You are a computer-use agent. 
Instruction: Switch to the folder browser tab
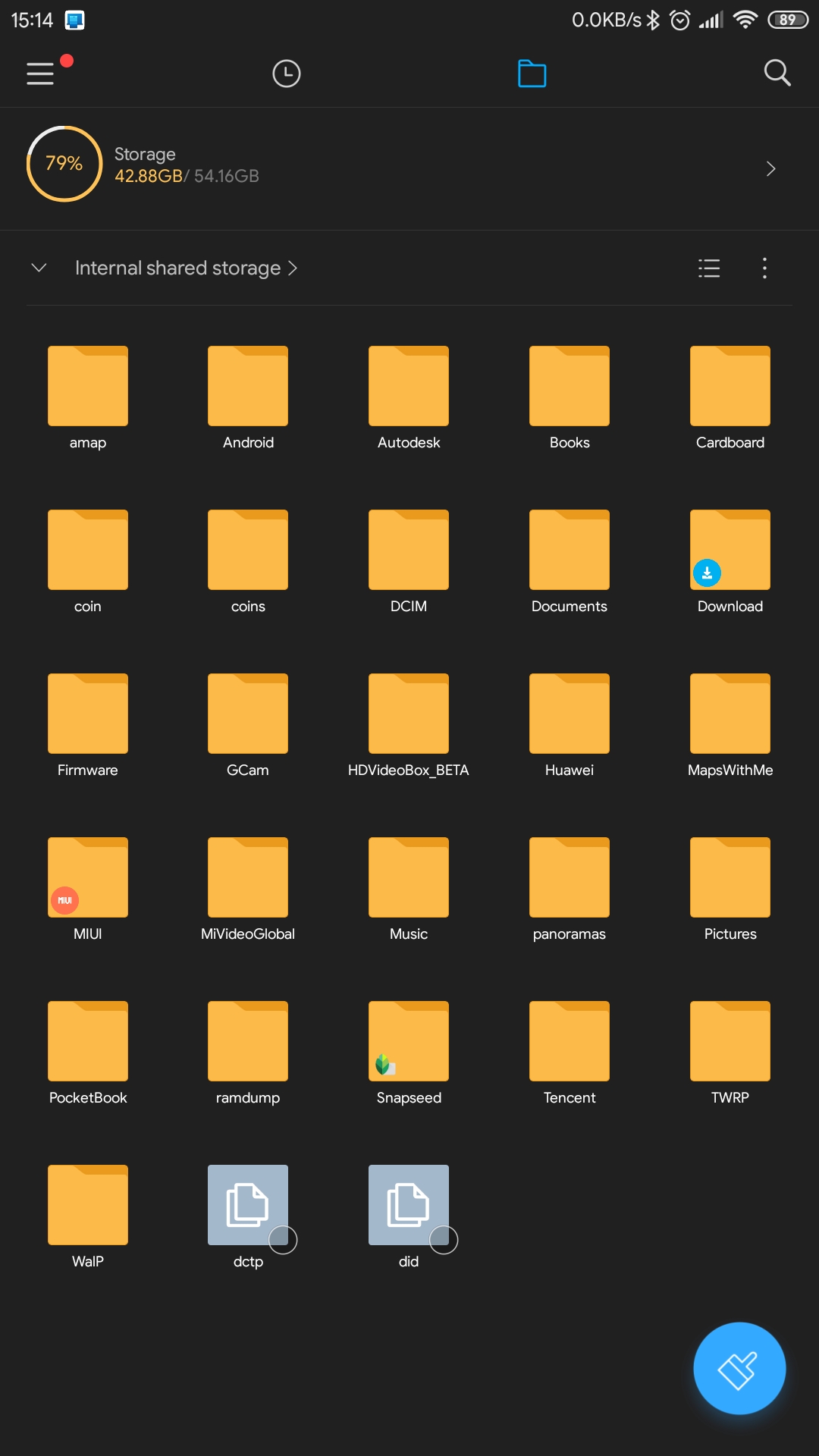(532, 74)
